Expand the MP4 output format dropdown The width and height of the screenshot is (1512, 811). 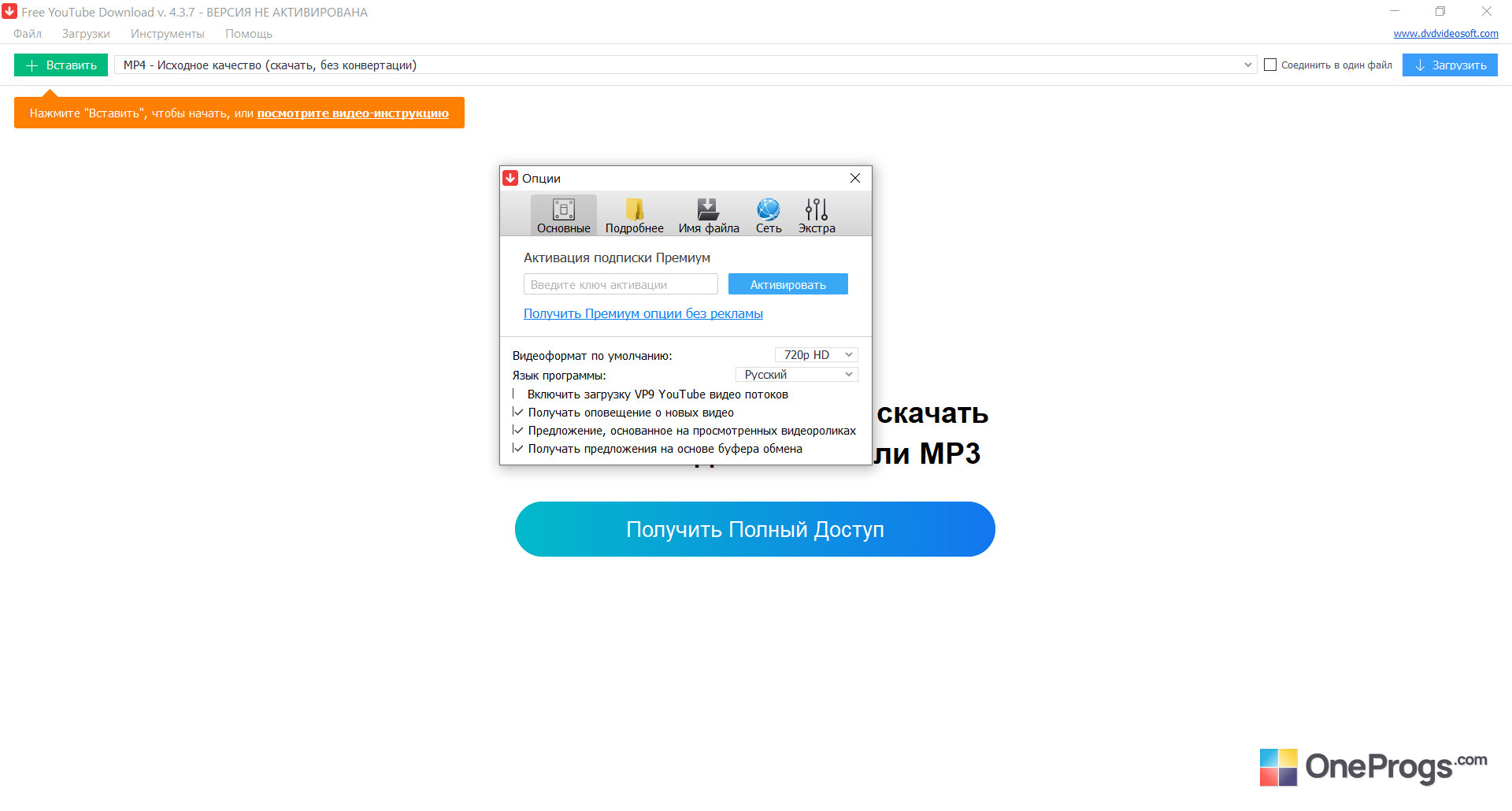coord(685,65)
